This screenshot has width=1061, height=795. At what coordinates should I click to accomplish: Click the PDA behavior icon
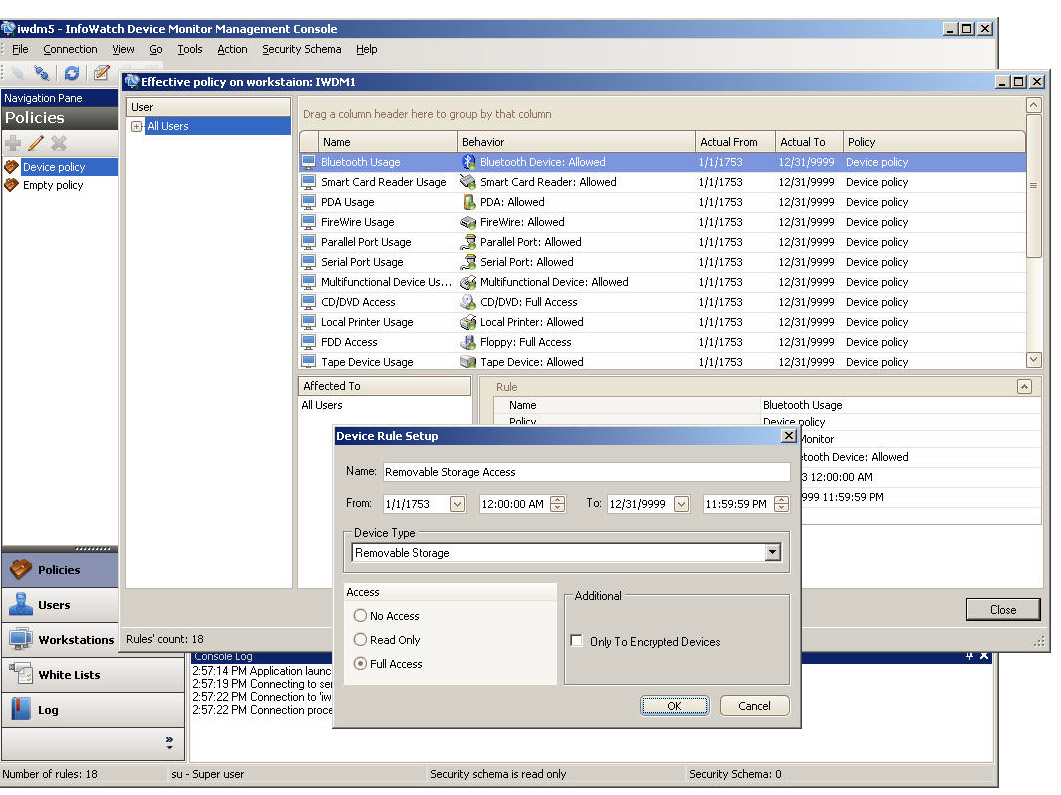[x=468, y=202]
